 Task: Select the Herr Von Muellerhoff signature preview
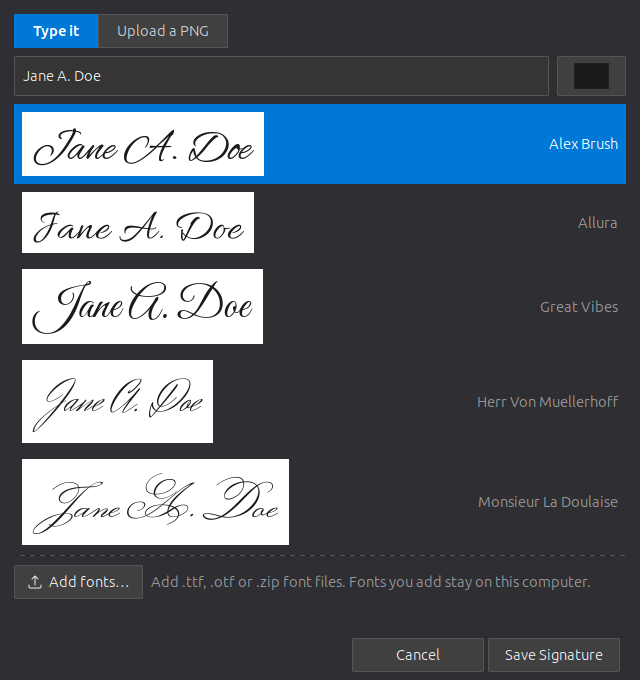(x=118, y=402)
